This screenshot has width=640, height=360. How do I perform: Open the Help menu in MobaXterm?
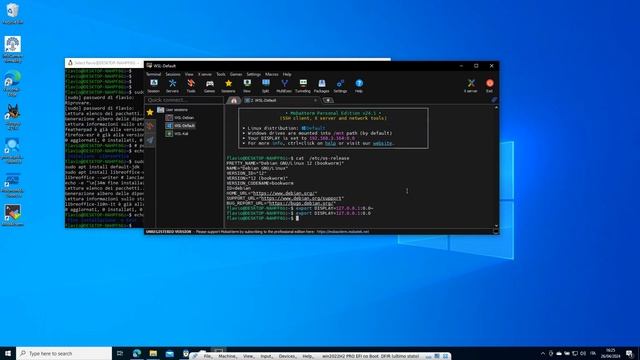point(287,74)
